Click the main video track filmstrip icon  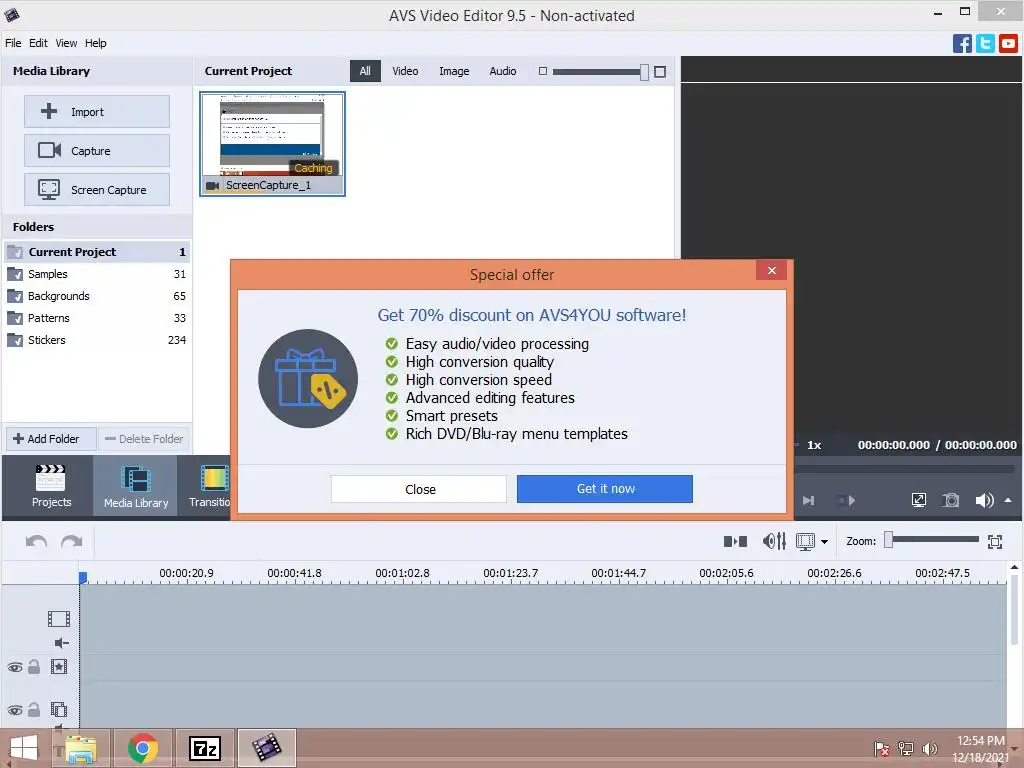click(59, 618)
